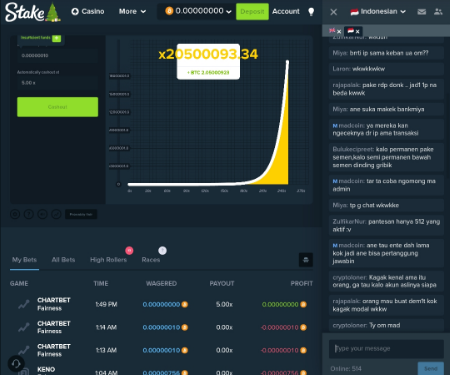450x375 pixels.
Task: Click the chart icon of the 1:14 AM bet
Action: [x=24, y=327]
